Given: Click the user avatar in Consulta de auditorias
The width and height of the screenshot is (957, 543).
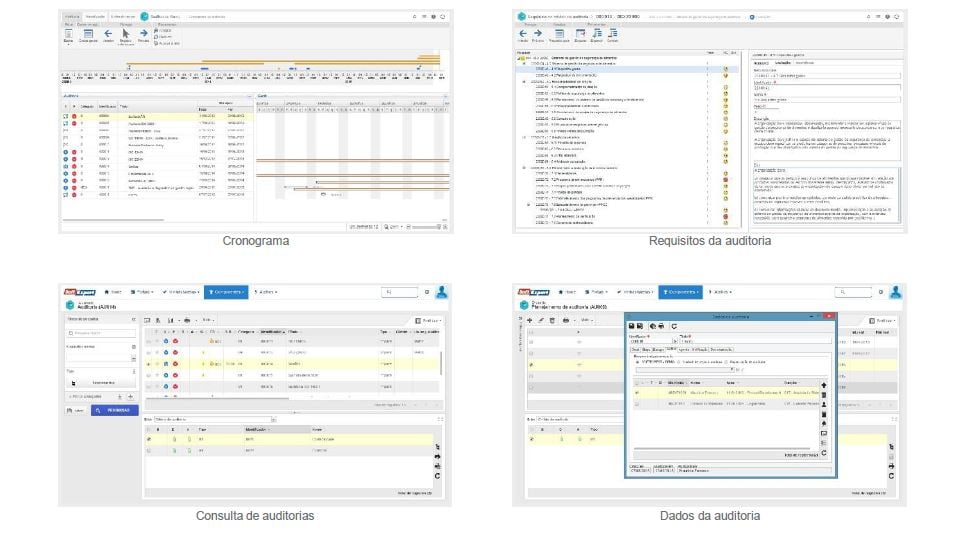Looking at the screenshot, I should click(x=442, y=292).
